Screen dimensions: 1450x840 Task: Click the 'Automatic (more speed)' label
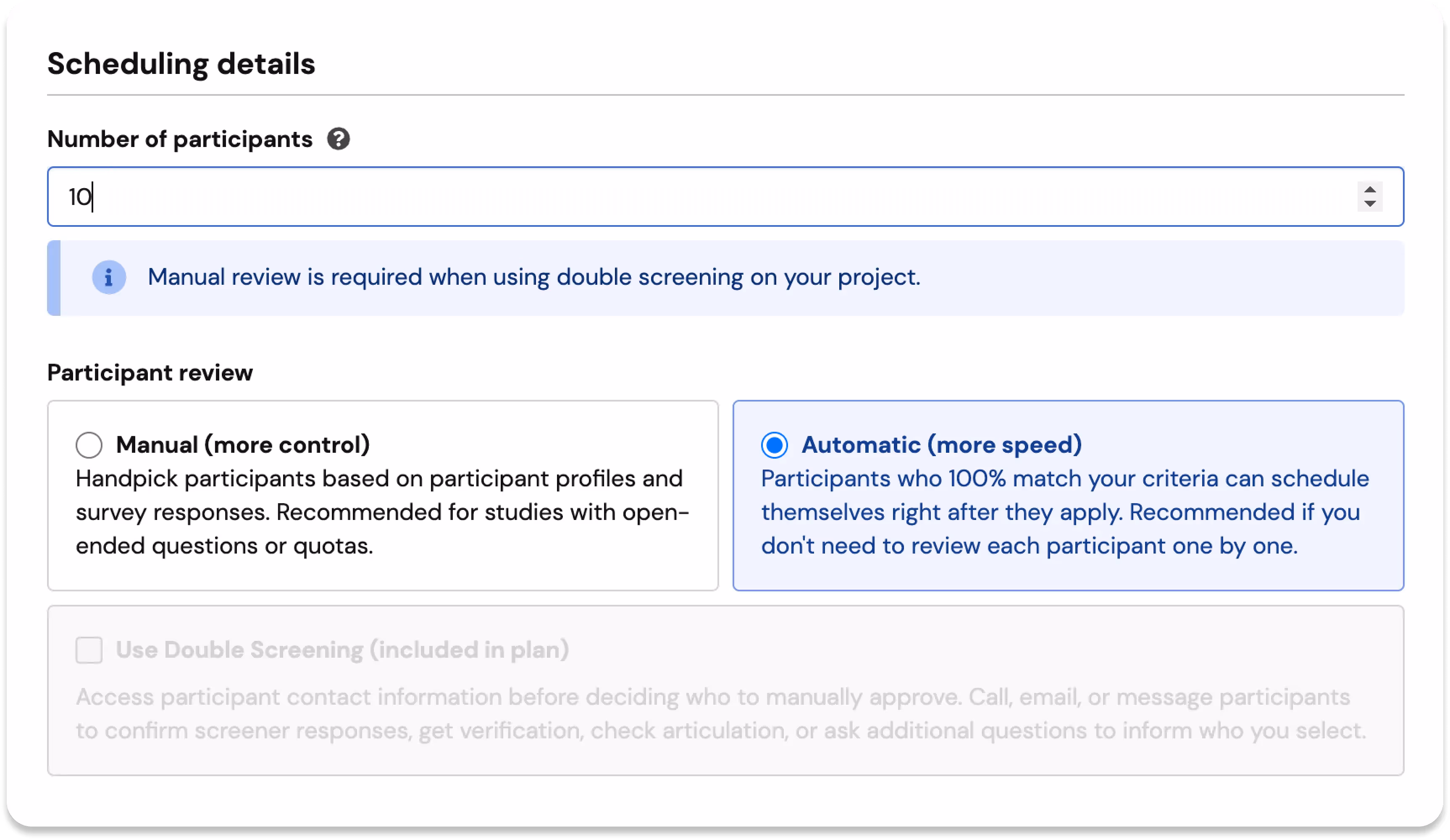coord(941,445)
